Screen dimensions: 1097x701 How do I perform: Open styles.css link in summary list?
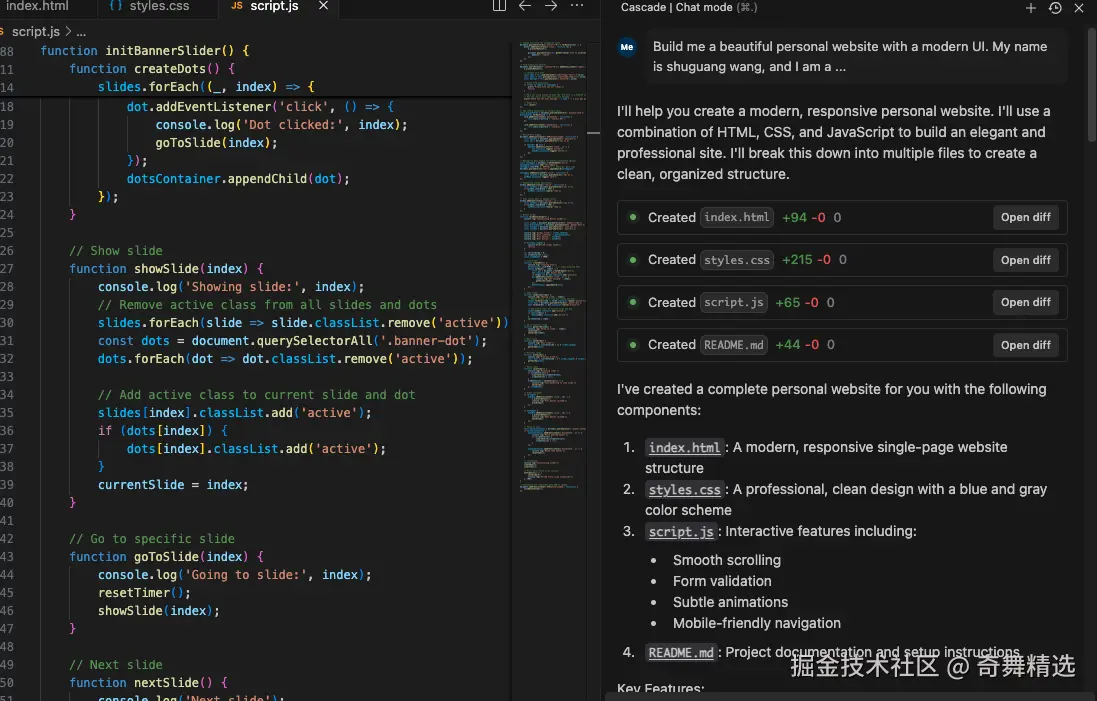tap(684, 490)
